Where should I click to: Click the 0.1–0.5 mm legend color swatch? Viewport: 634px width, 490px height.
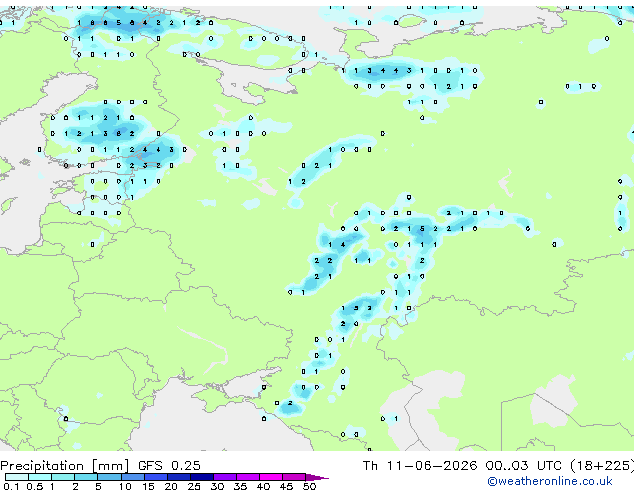(x=17, y=477)
